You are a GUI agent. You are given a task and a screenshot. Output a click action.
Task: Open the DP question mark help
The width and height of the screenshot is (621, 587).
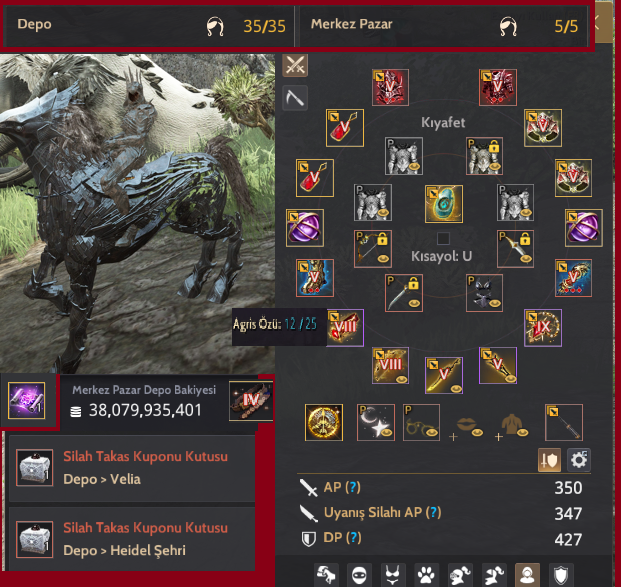(354, 537)
